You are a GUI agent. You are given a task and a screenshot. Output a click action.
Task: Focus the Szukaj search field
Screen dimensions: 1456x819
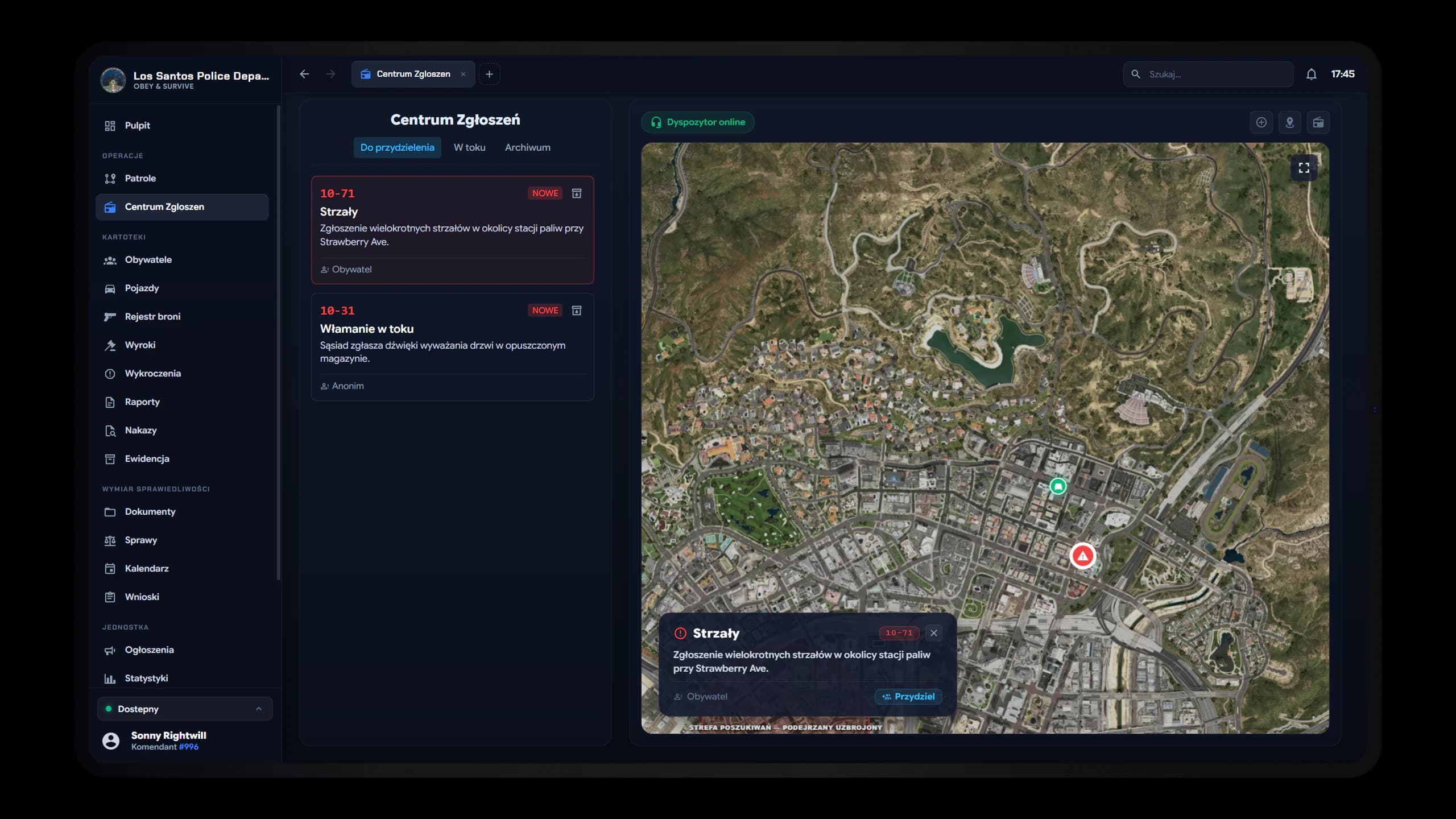pos(1208,74)
